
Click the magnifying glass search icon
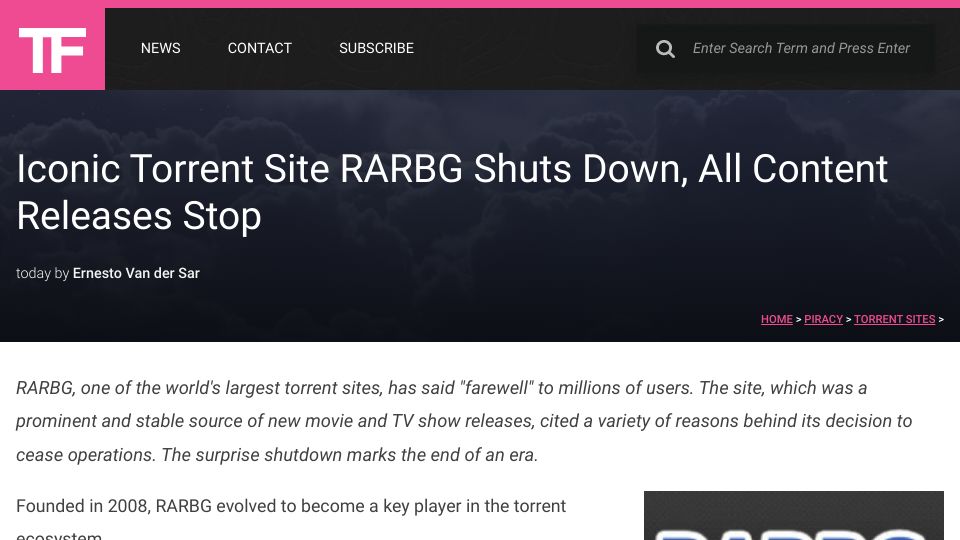tap(665, 49)
